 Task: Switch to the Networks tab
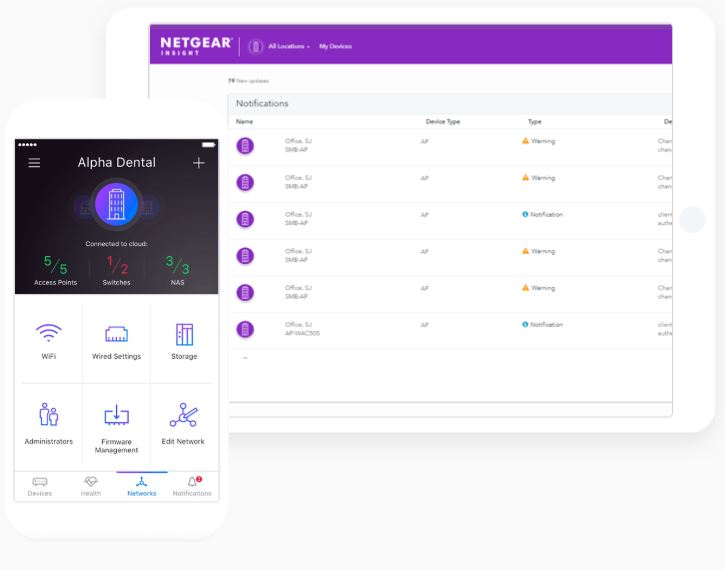(141, 487)
